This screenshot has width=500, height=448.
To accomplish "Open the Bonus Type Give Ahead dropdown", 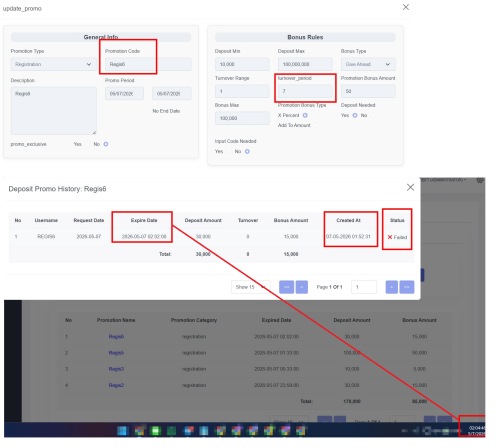I will pos(368,64).
